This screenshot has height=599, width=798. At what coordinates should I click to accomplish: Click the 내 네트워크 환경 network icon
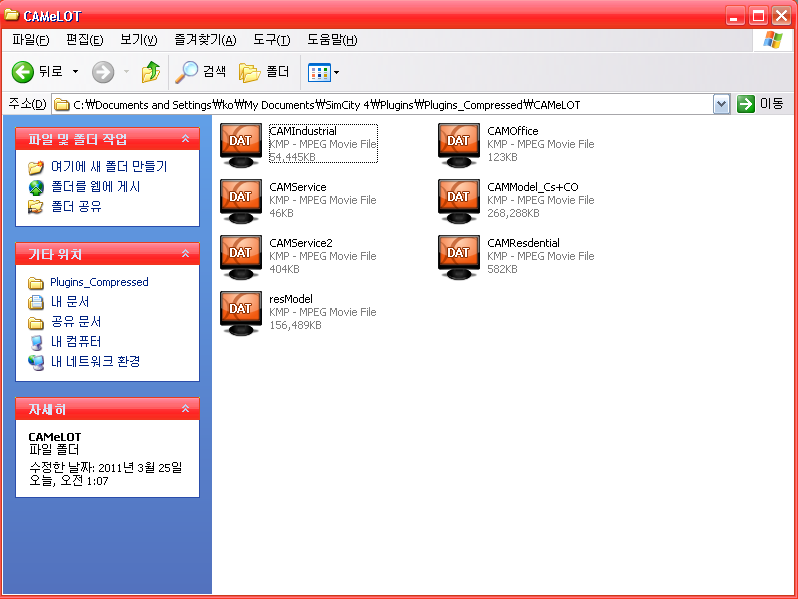36,362
